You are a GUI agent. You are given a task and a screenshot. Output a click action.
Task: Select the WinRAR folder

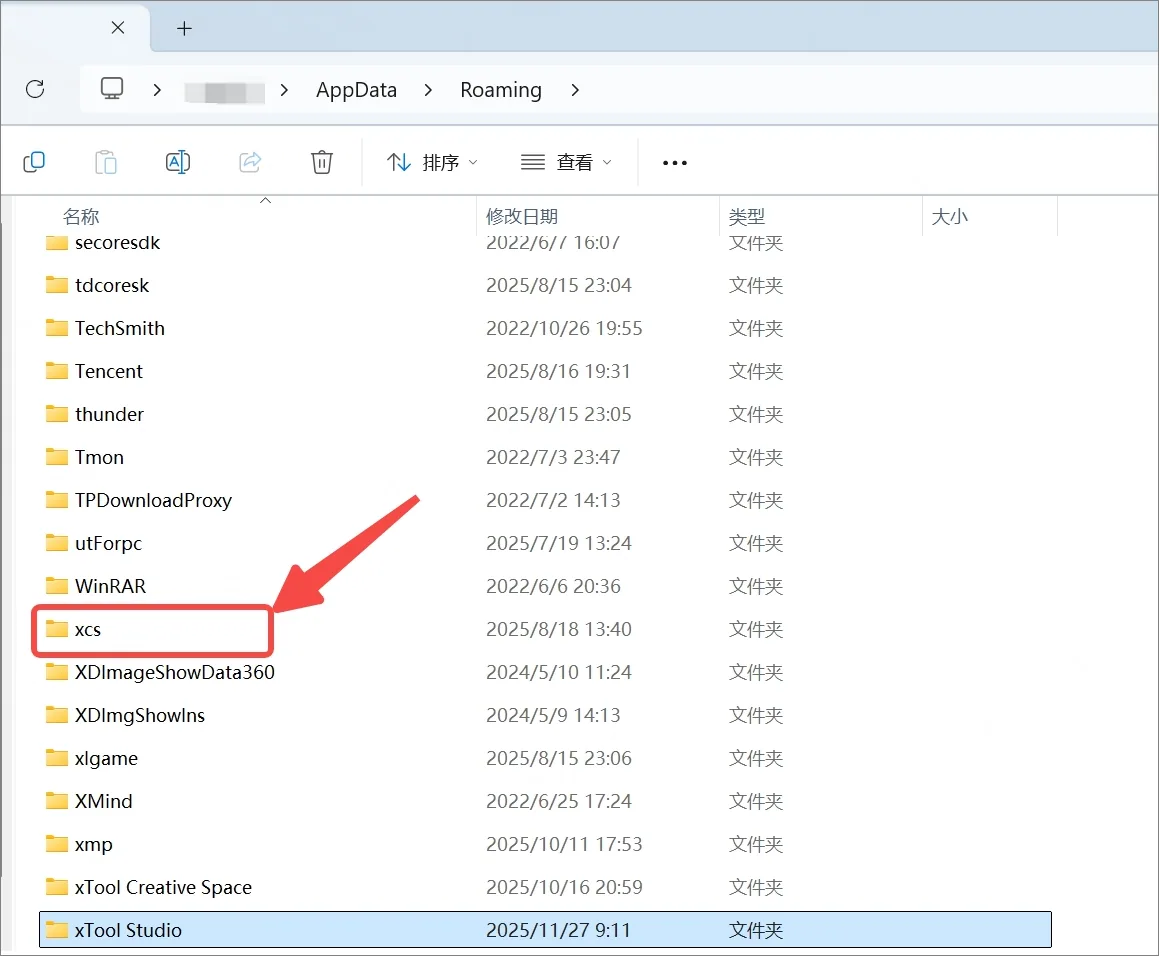[x=545, y=586]
